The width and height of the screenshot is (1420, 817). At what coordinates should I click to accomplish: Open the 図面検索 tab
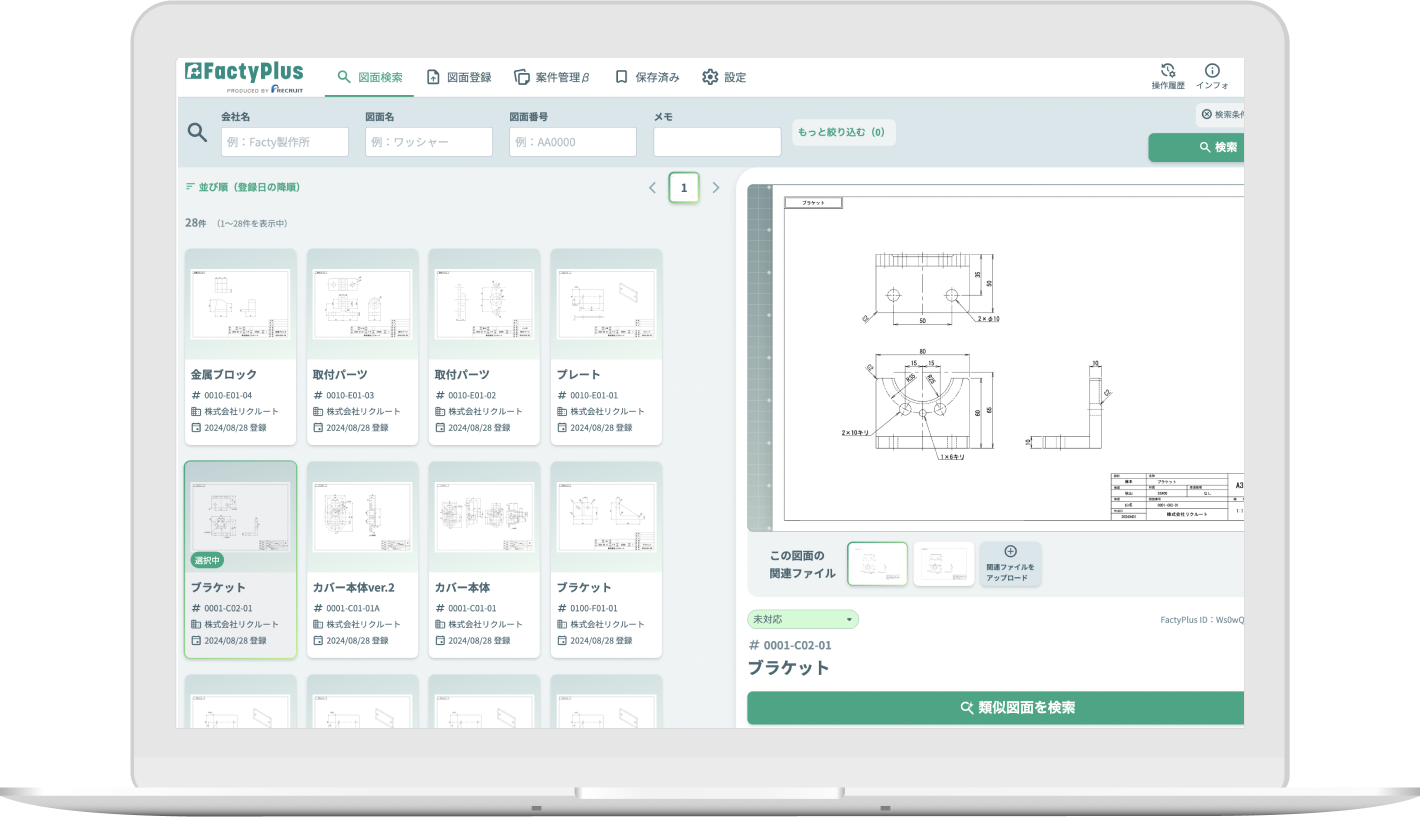pos(370,77)
